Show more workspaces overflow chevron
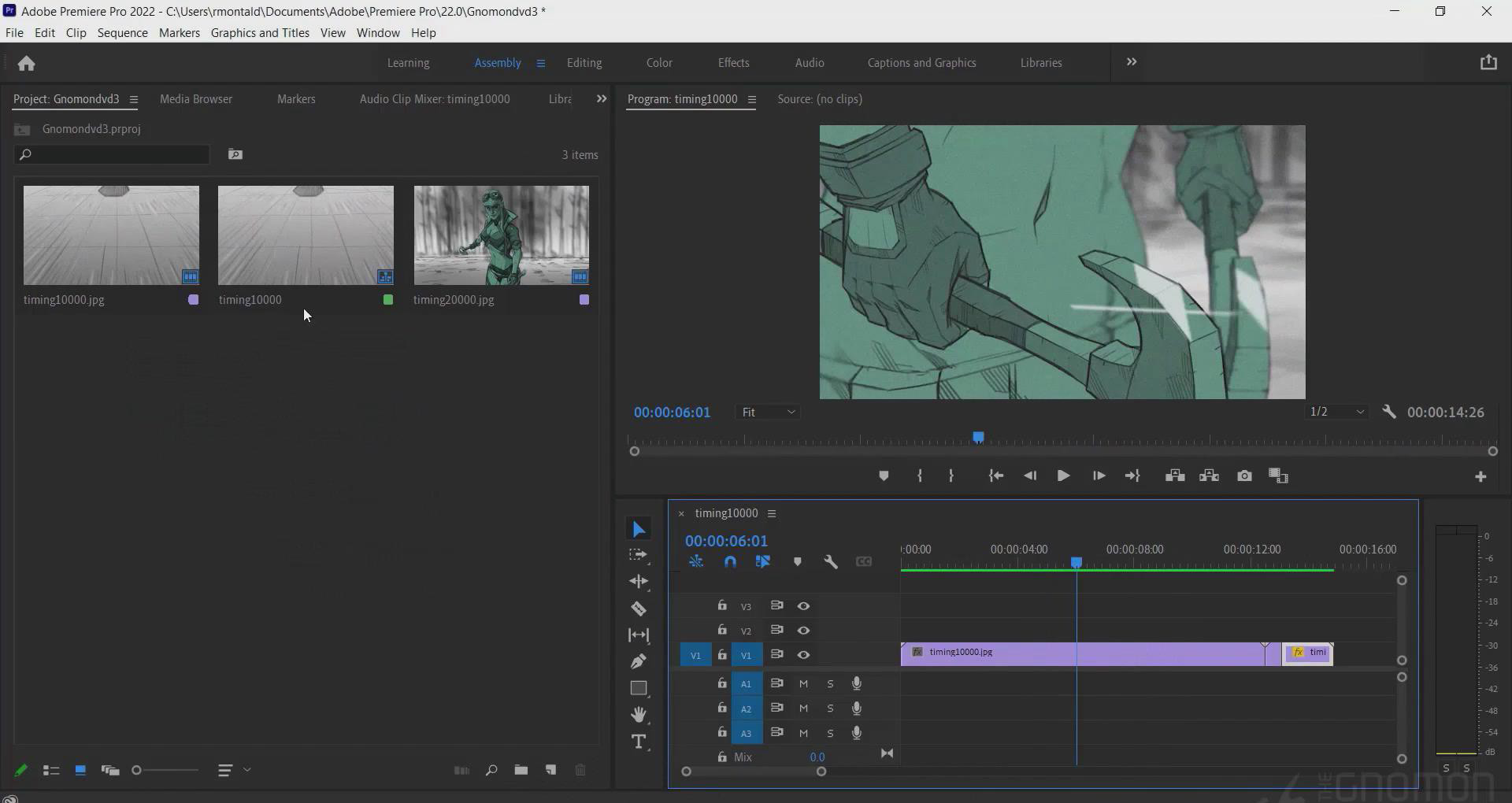 (x=1132, y=61)
